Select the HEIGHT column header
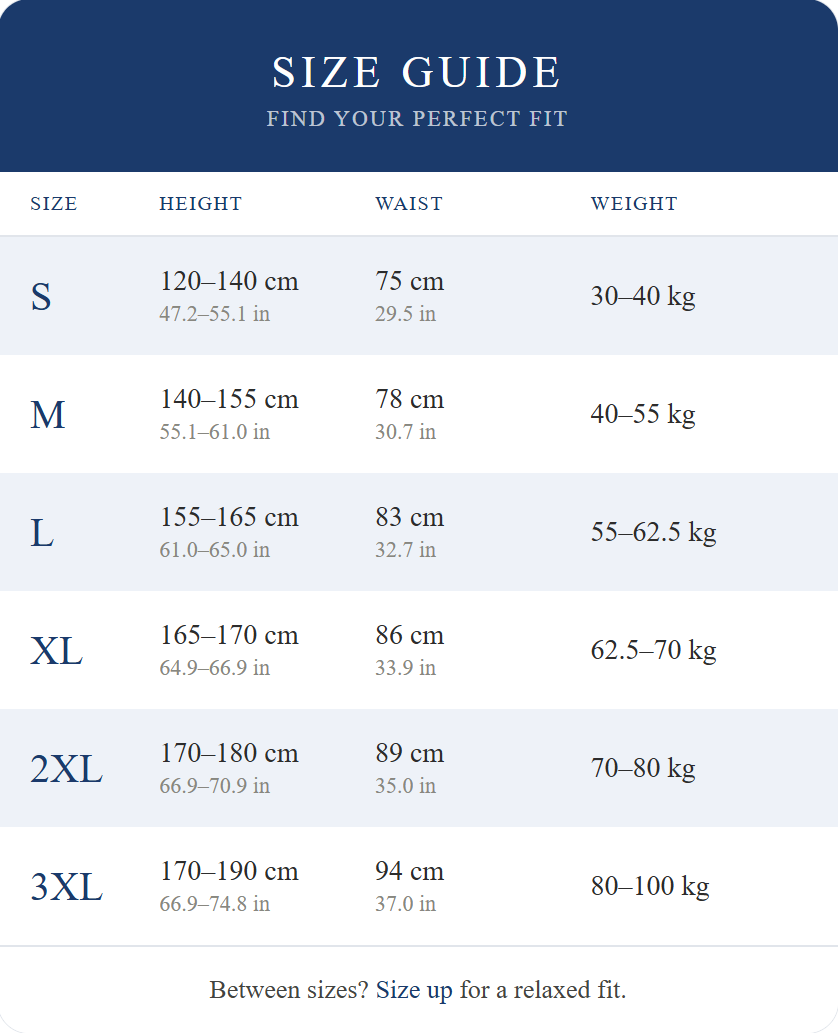 (x=201, y=204)
